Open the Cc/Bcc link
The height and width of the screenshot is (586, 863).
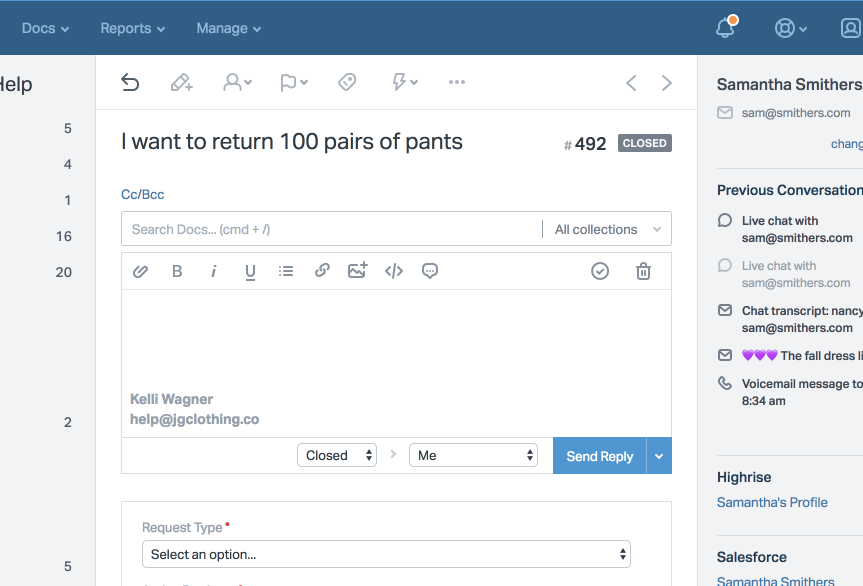point(142,195)
